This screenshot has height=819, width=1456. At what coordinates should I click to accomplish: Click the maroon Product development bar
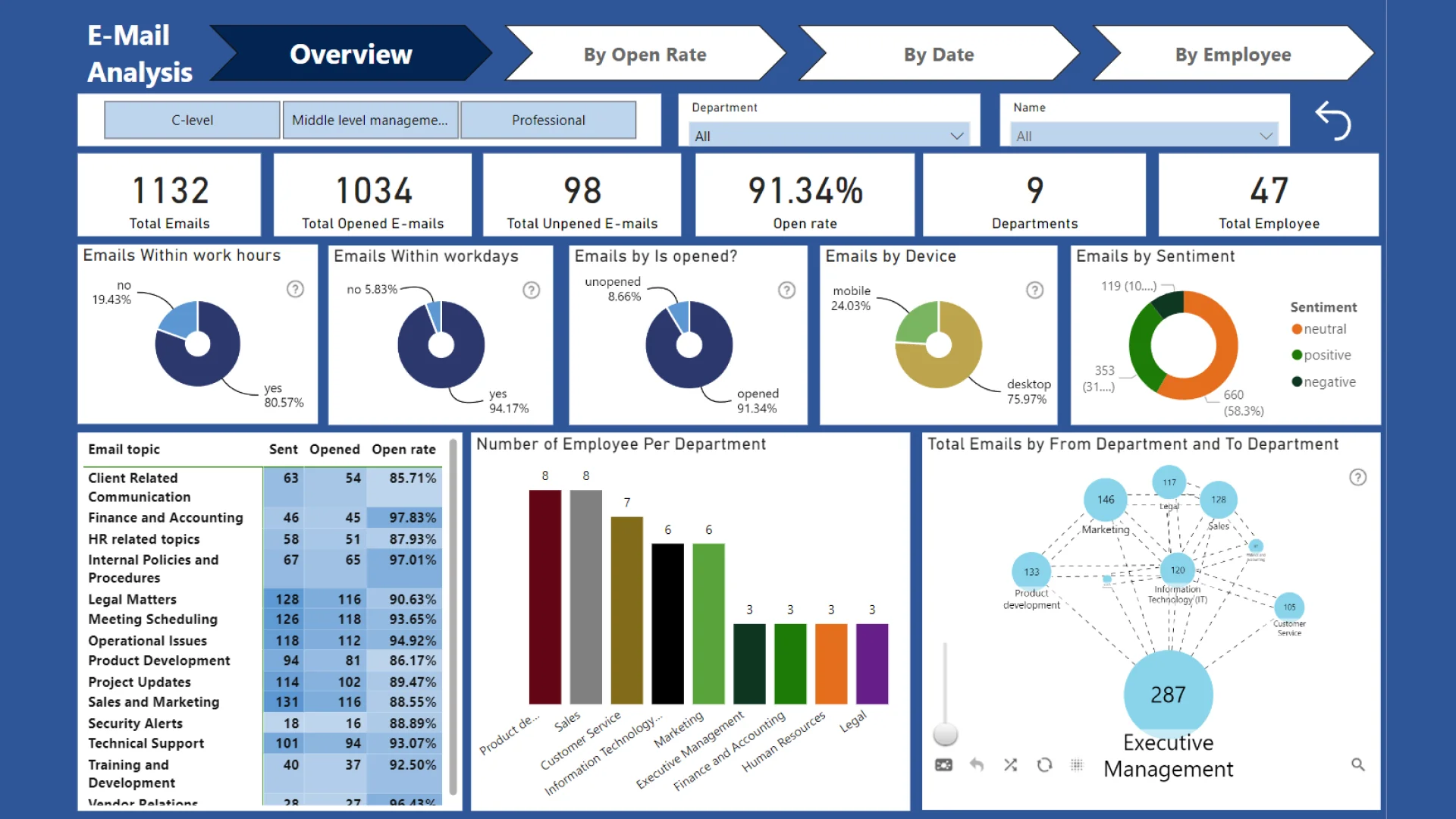pyautogui.click(x=545, y=597)
